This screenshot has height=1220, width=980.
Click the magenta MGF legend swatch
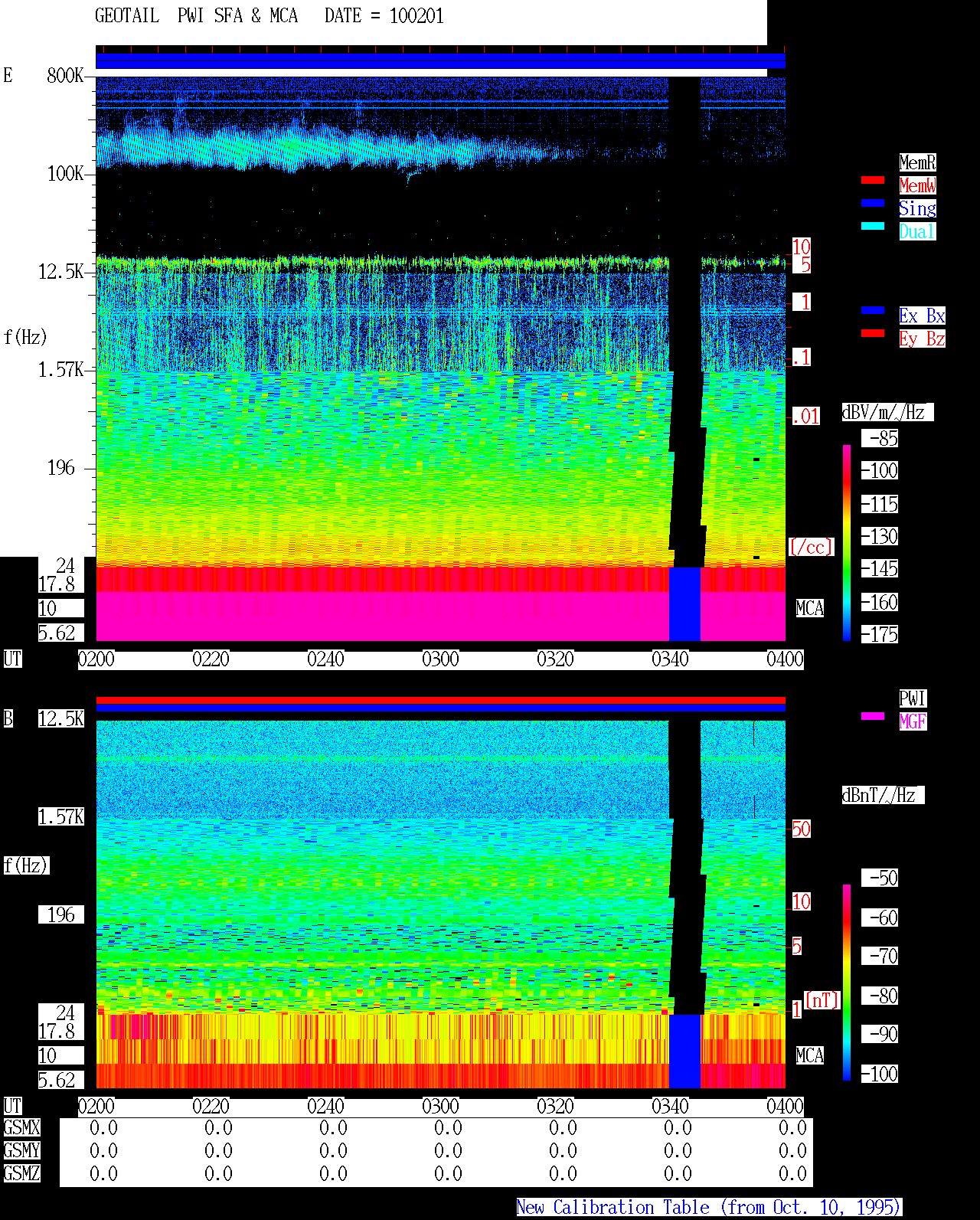[873, 716]
